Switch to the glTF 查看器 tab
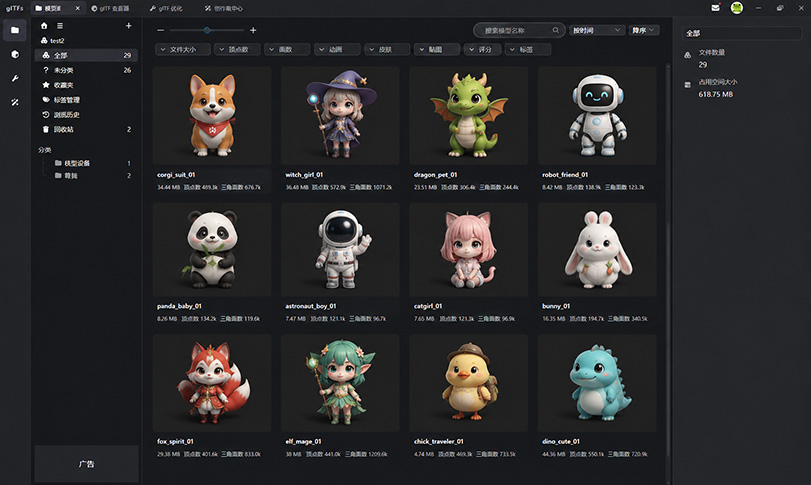The height and width of the screenshot is (485, 811). [110, 8]
